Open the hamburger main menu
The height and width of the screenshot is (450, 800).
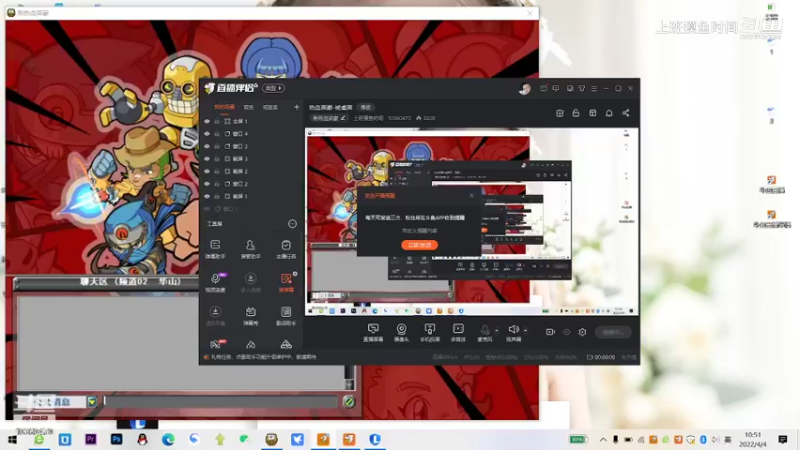594,88
